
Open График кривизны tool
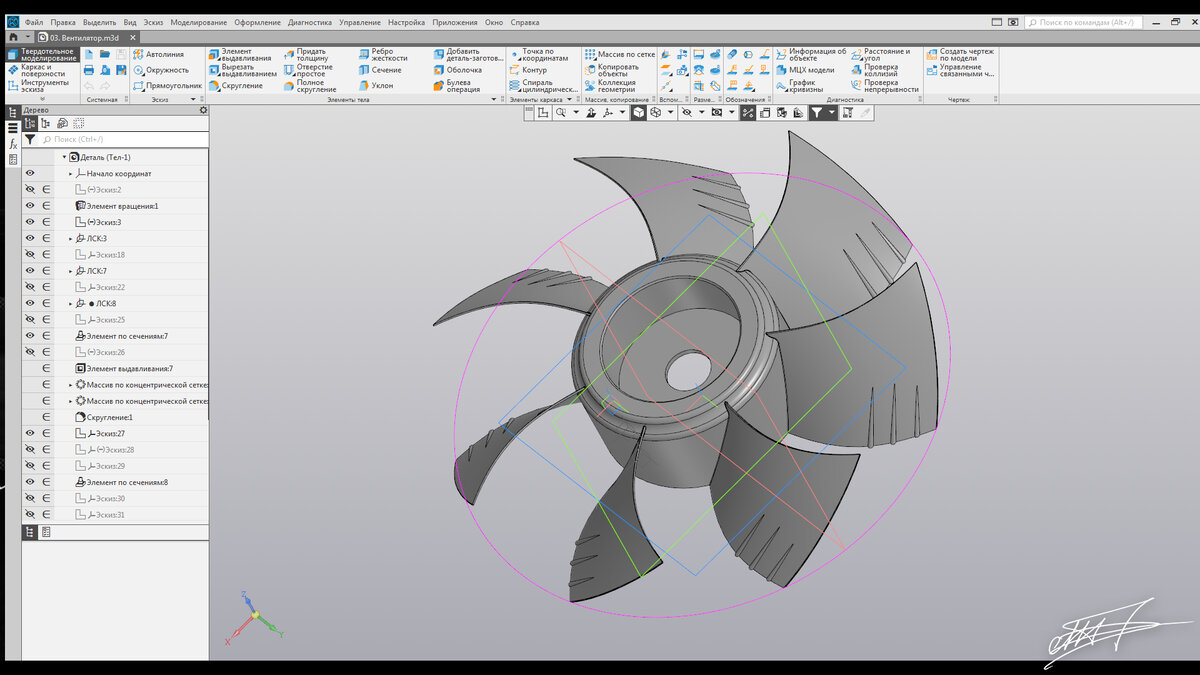pyautogui.click(x=802, y=86)
